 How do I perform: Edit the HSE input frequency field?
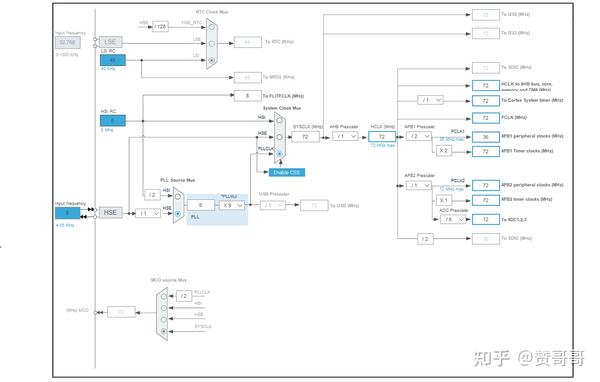click(x=68, y=213)
